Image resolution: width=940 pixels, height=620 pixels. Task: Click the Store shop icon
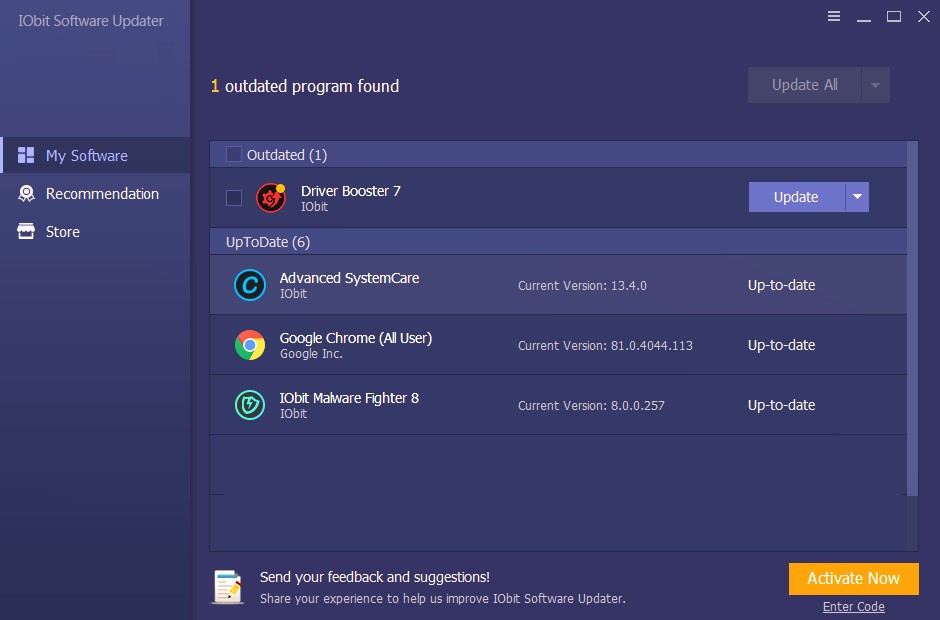[x=26, y=231]
